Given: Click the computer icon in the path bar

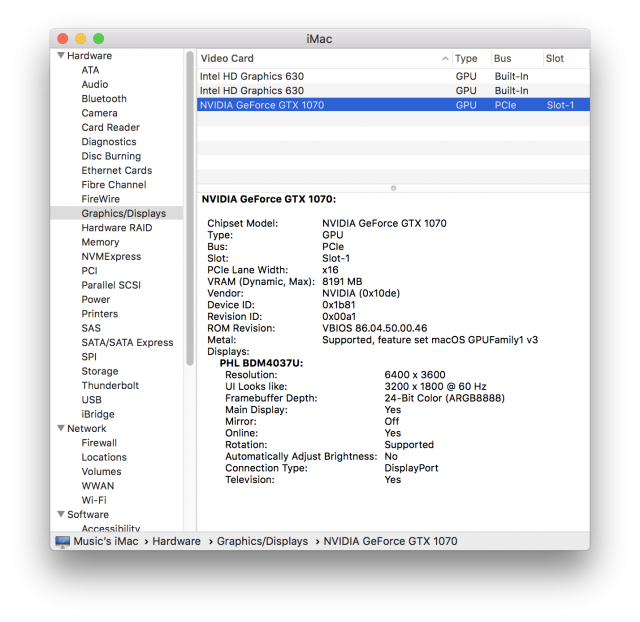Looking at the screenshot, I should click(63, 541).
